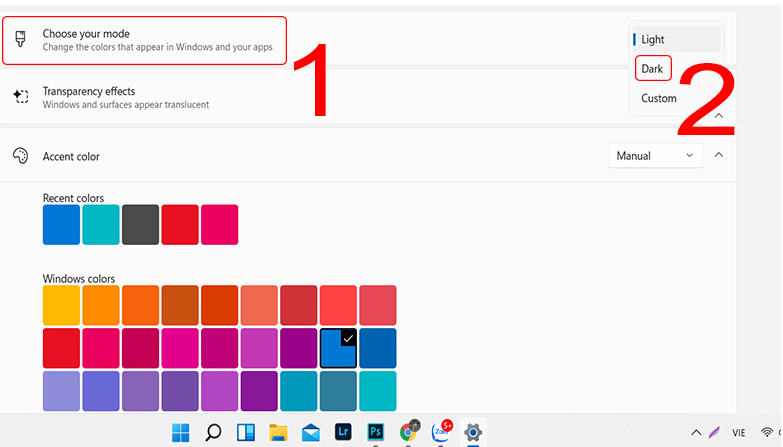The image size is (783, 447).
Task: Click the Settings gear on taskbar
Action: [473, 432]
